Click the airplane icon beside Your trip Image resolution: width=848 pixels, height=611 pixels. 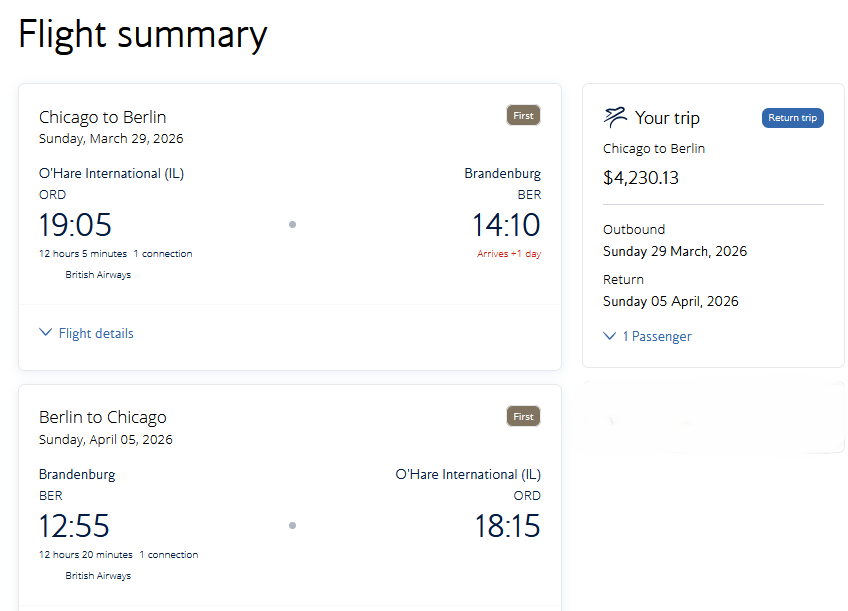(x=615, y=117)
